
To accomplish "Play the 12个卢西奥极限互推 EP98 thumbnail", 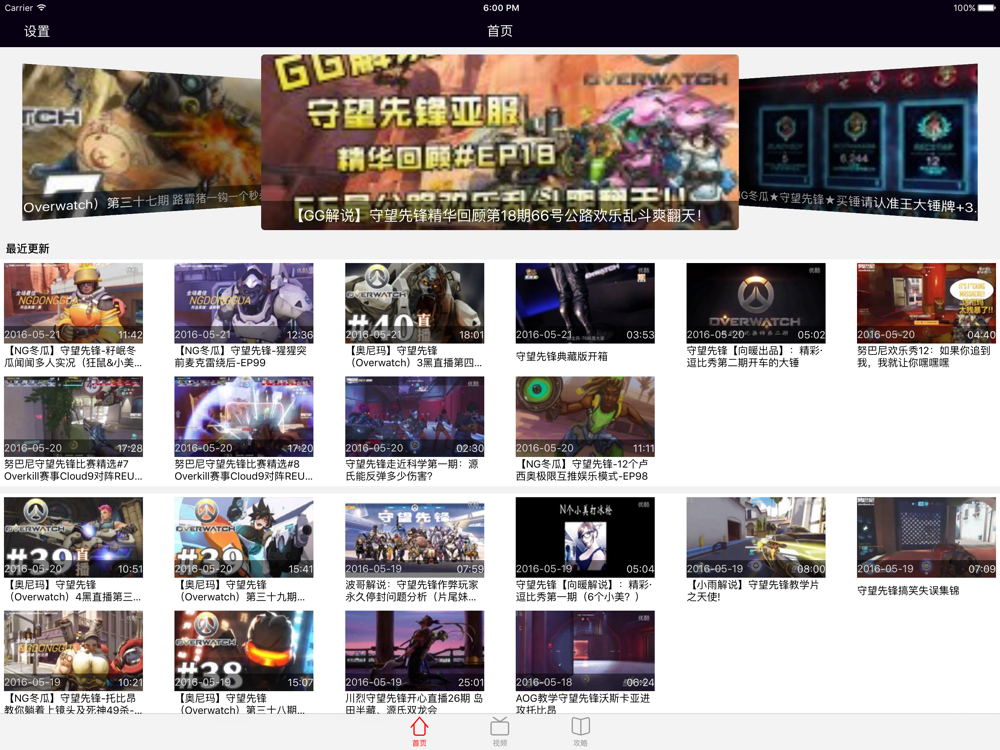I will (585, 416).
